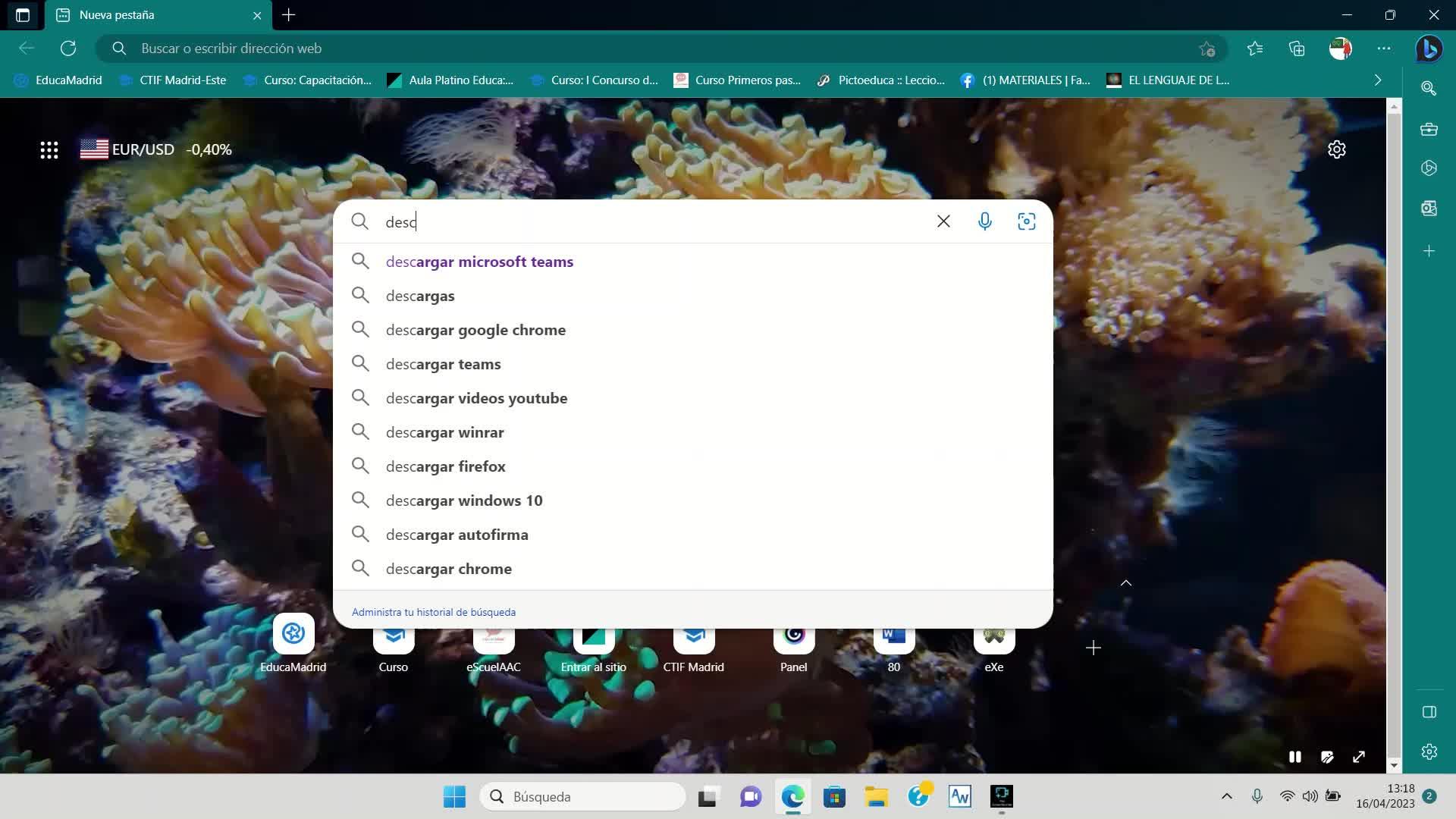This screenshot has height=819, width=1456.
Task: Open the apps grid launcher
Action: coord(49,149)
